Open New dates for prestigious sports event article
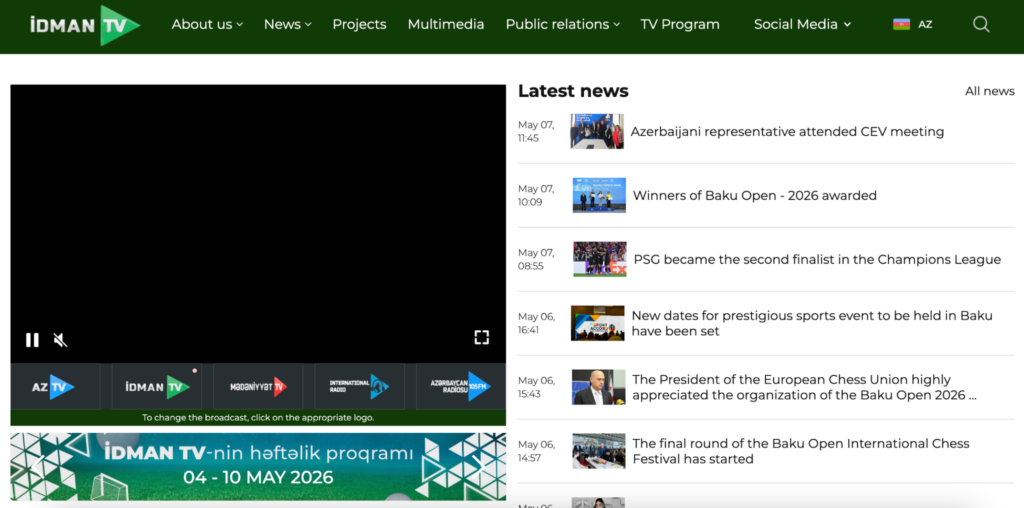 (812, 323)
